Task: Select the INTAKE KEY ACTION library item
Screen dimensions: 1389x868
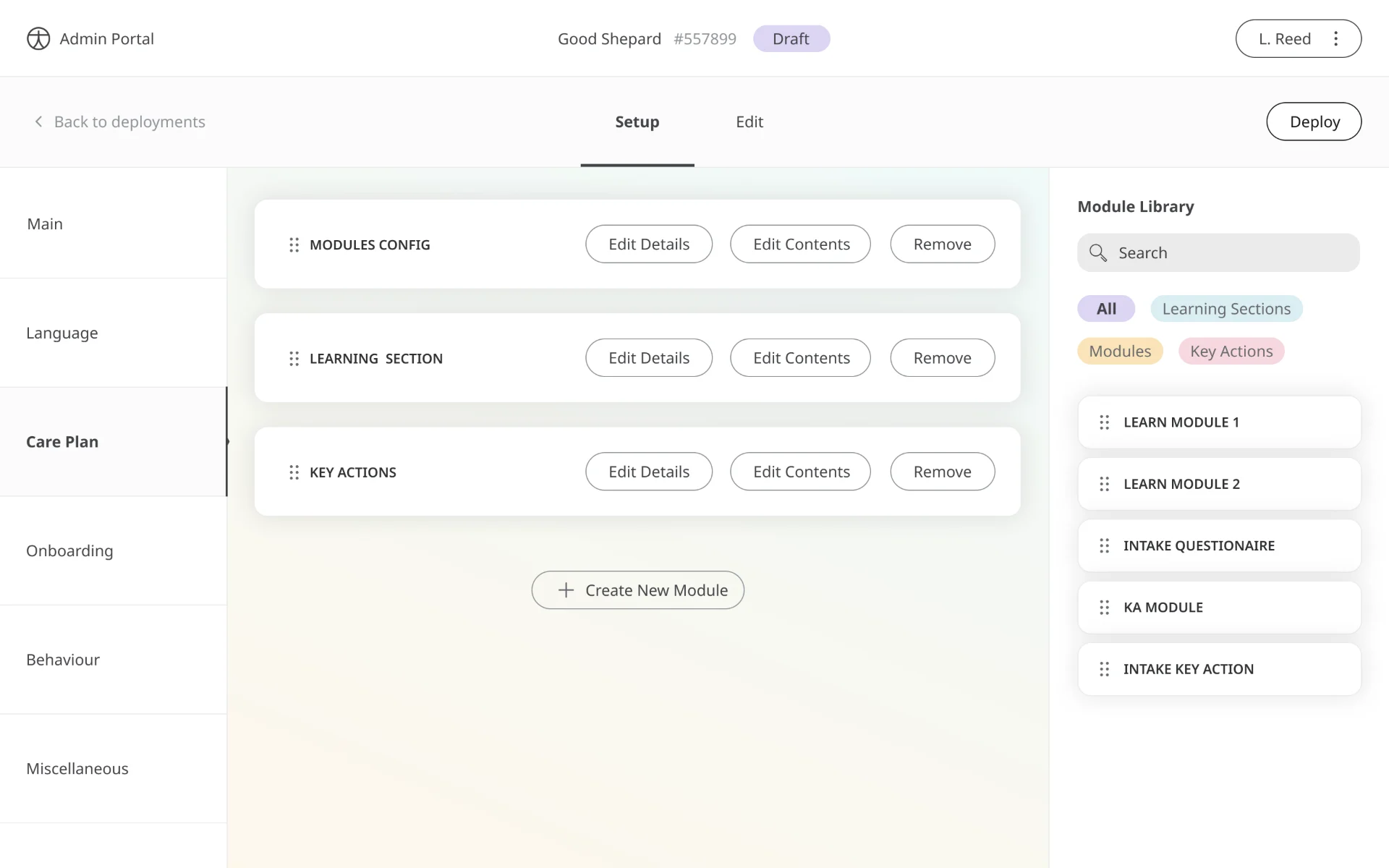Action: (x=1219, y=669)
